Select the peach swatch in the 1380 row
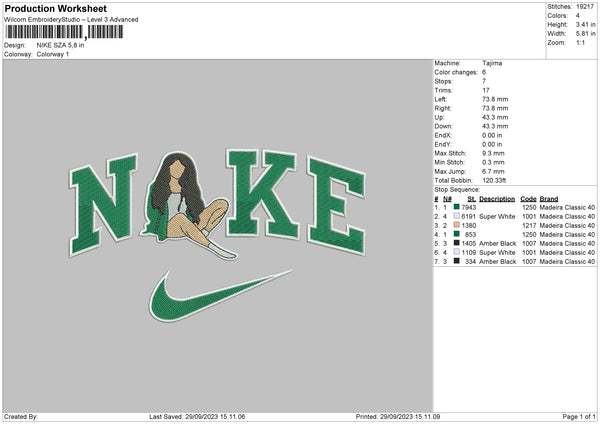 (457, 225)
